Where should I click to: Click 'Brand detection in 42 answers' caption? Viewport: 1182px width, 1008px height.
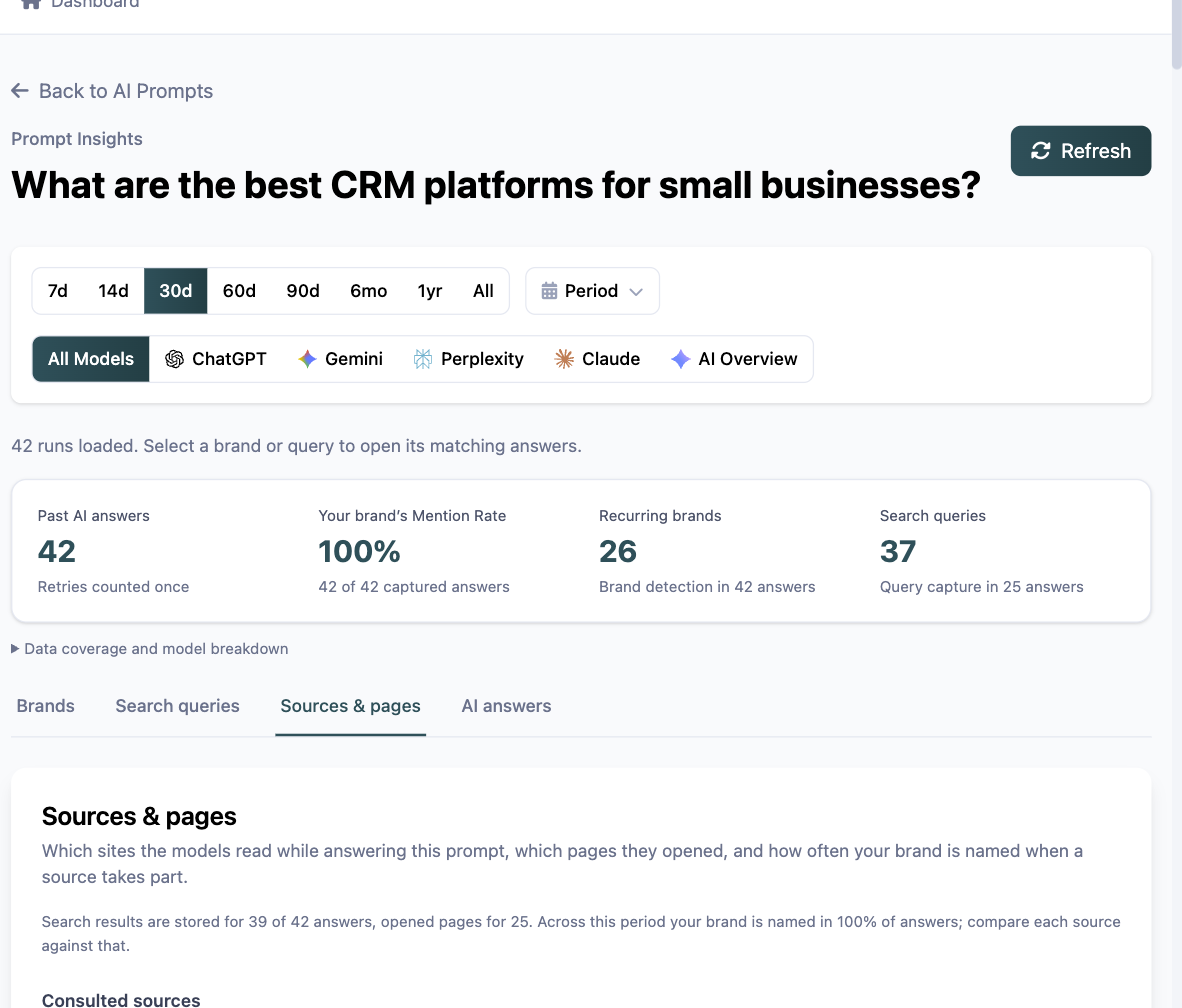click(707, 587)
